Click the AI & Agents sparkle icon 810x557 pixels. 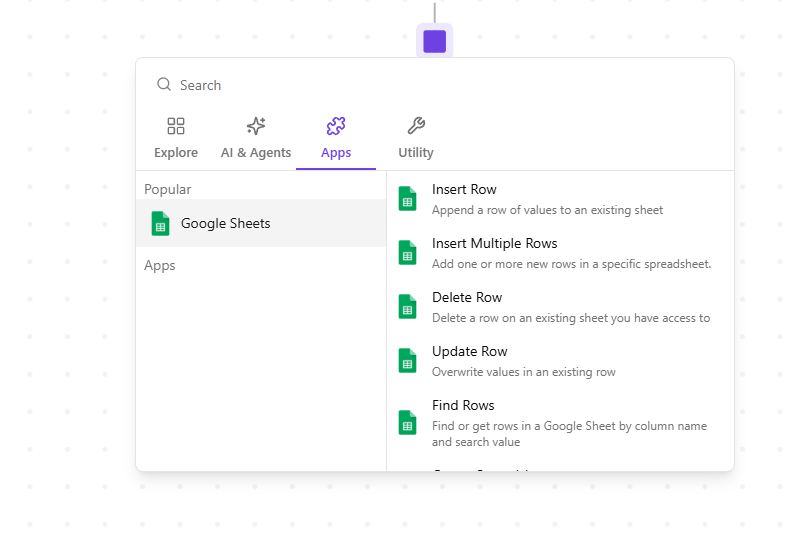tap(256, 126)
